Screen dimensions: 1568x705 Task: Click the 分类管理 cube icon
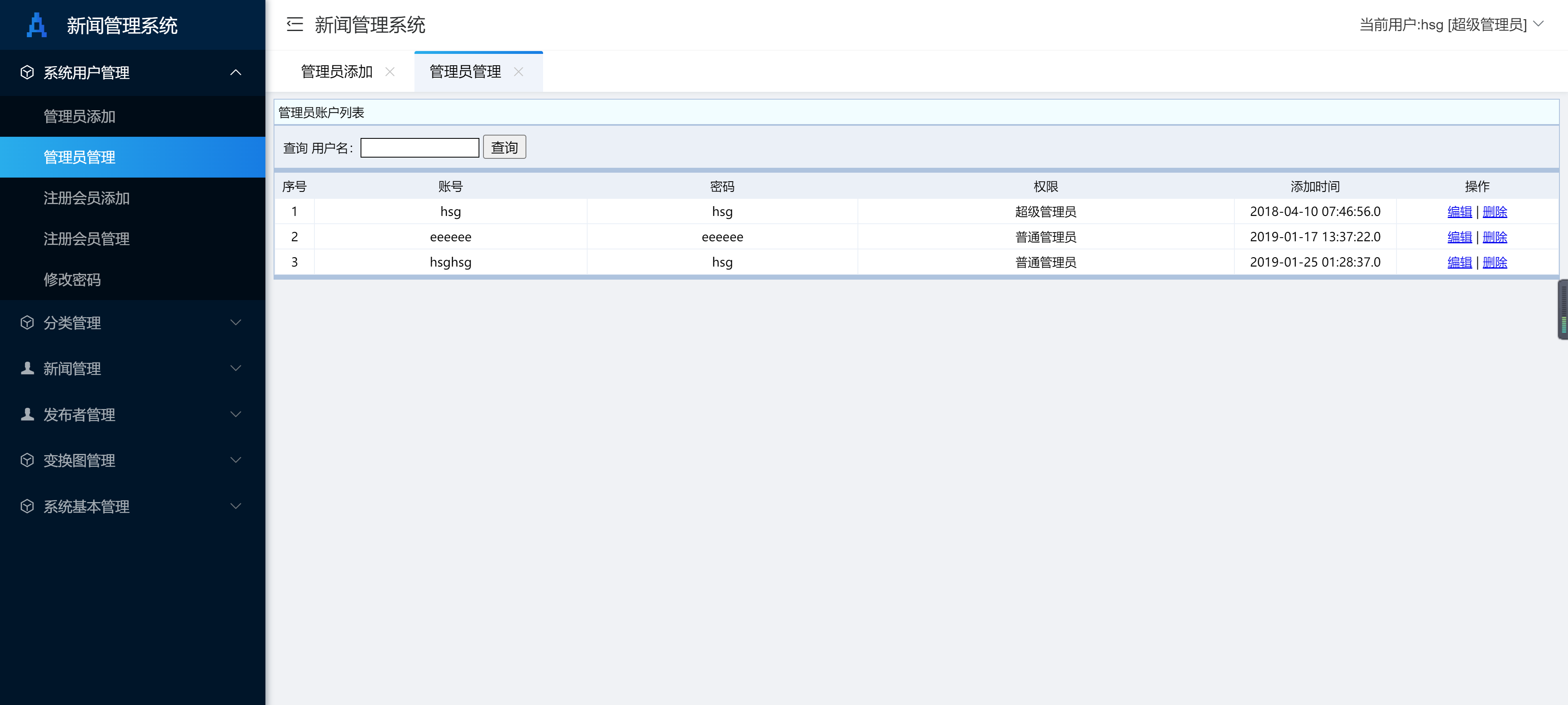[27, 322]
